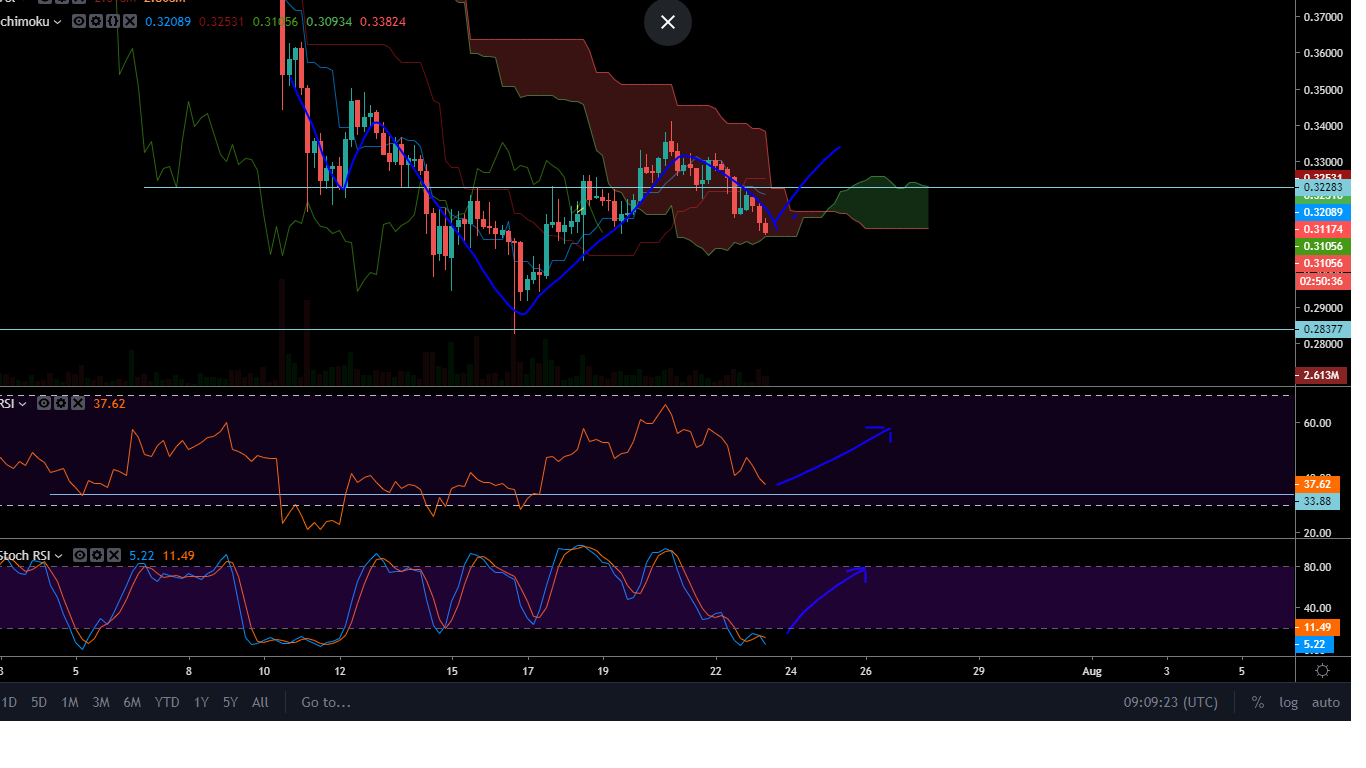Viewport: 1366px width, 768px height.
Task: Toggle logarithmic scale with log button
Action: point(1289,702)
